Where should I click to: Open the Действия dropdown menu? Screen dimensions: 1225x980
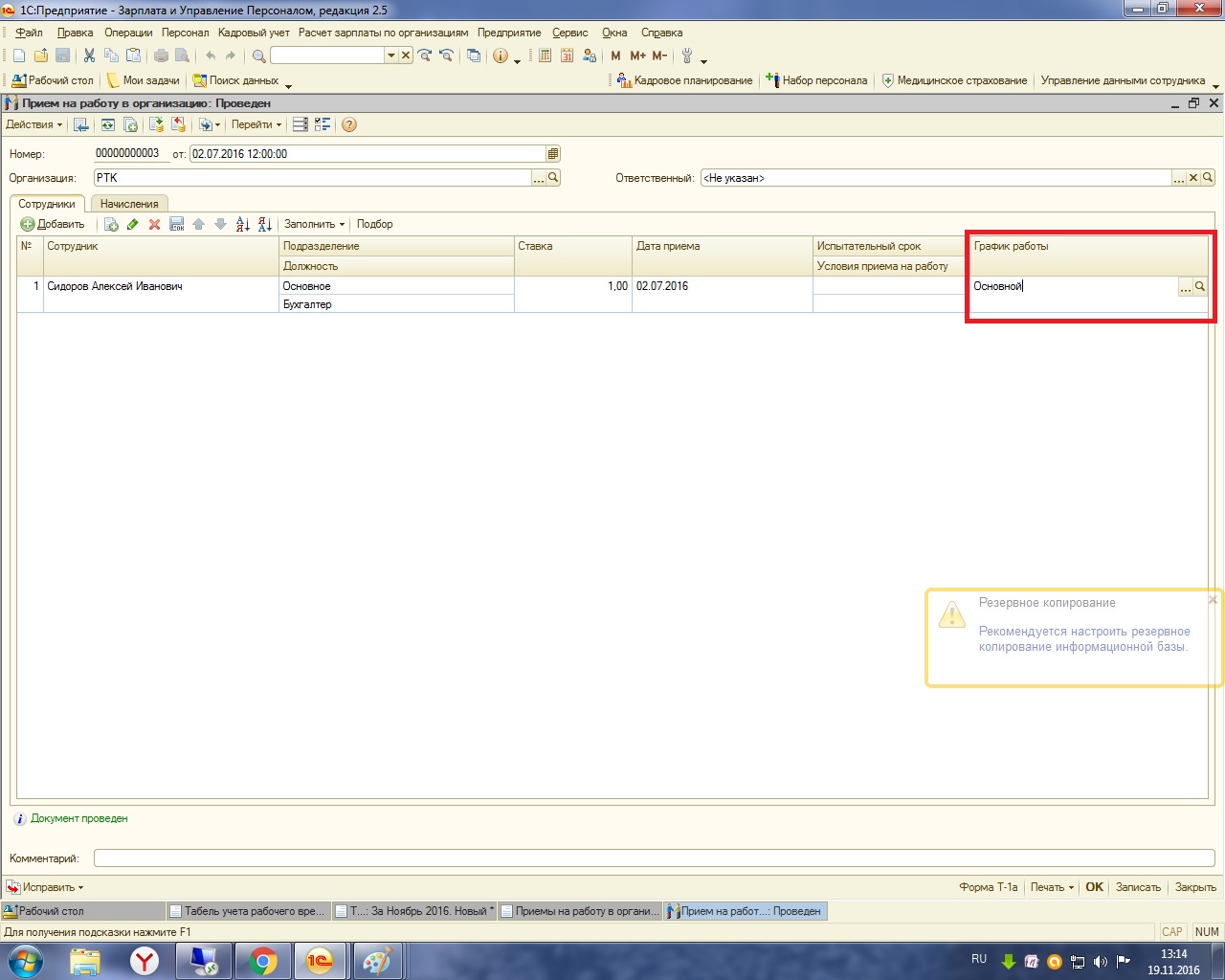(33, 124)
